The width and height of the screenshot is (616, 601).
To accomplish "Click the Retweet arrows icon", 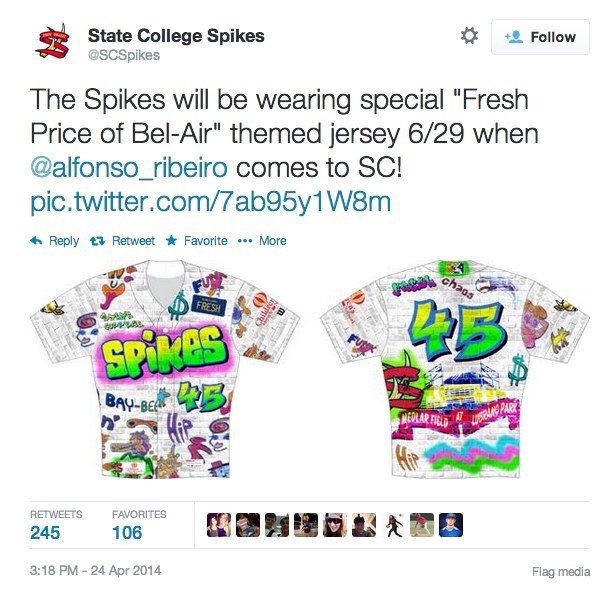I will tap(97, 241).
